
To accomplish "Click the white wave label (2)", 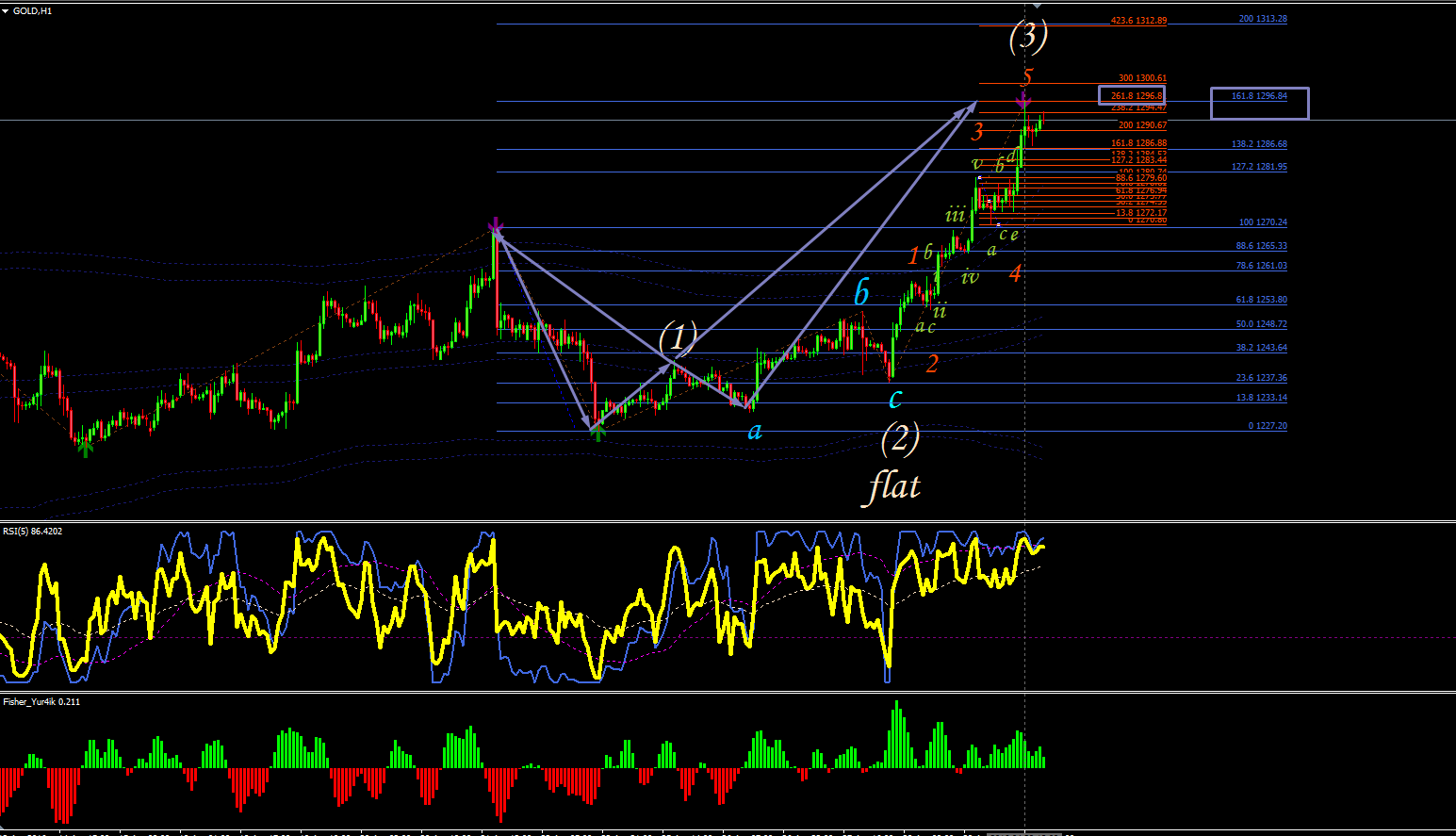I will tap(900, 437).
